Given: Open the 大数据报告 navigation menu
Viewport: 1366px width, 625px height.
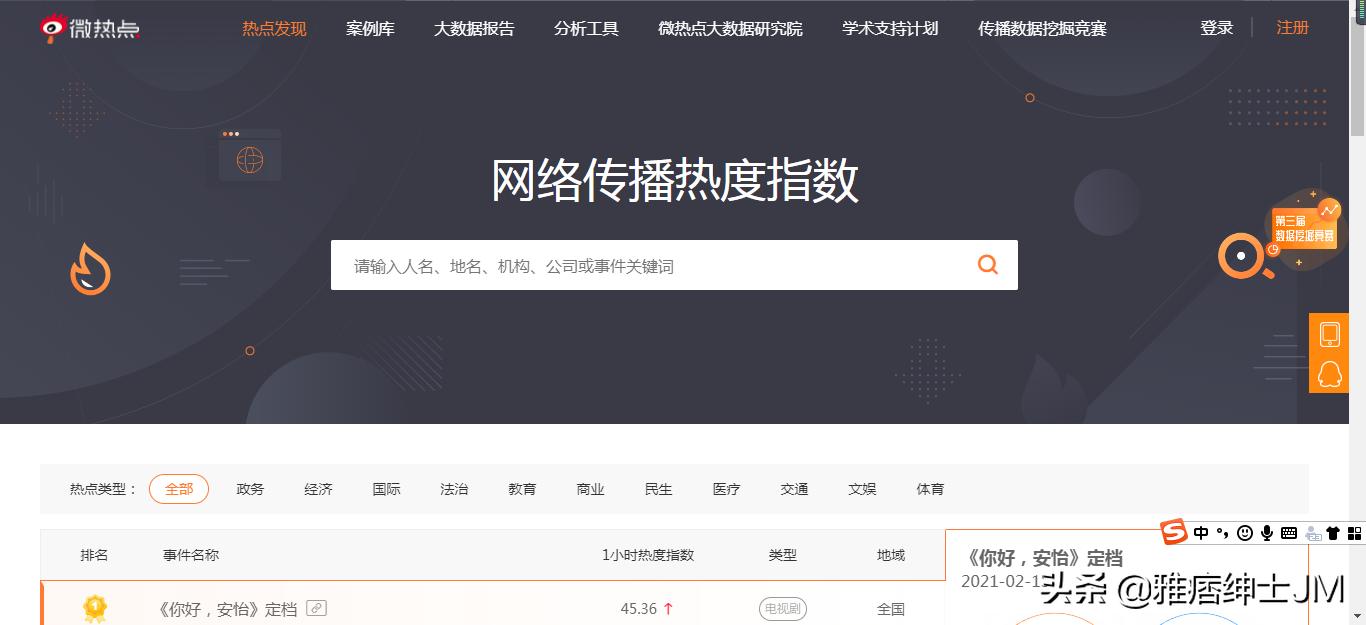Looking at the screenshot, I should [x=475, y=28].
